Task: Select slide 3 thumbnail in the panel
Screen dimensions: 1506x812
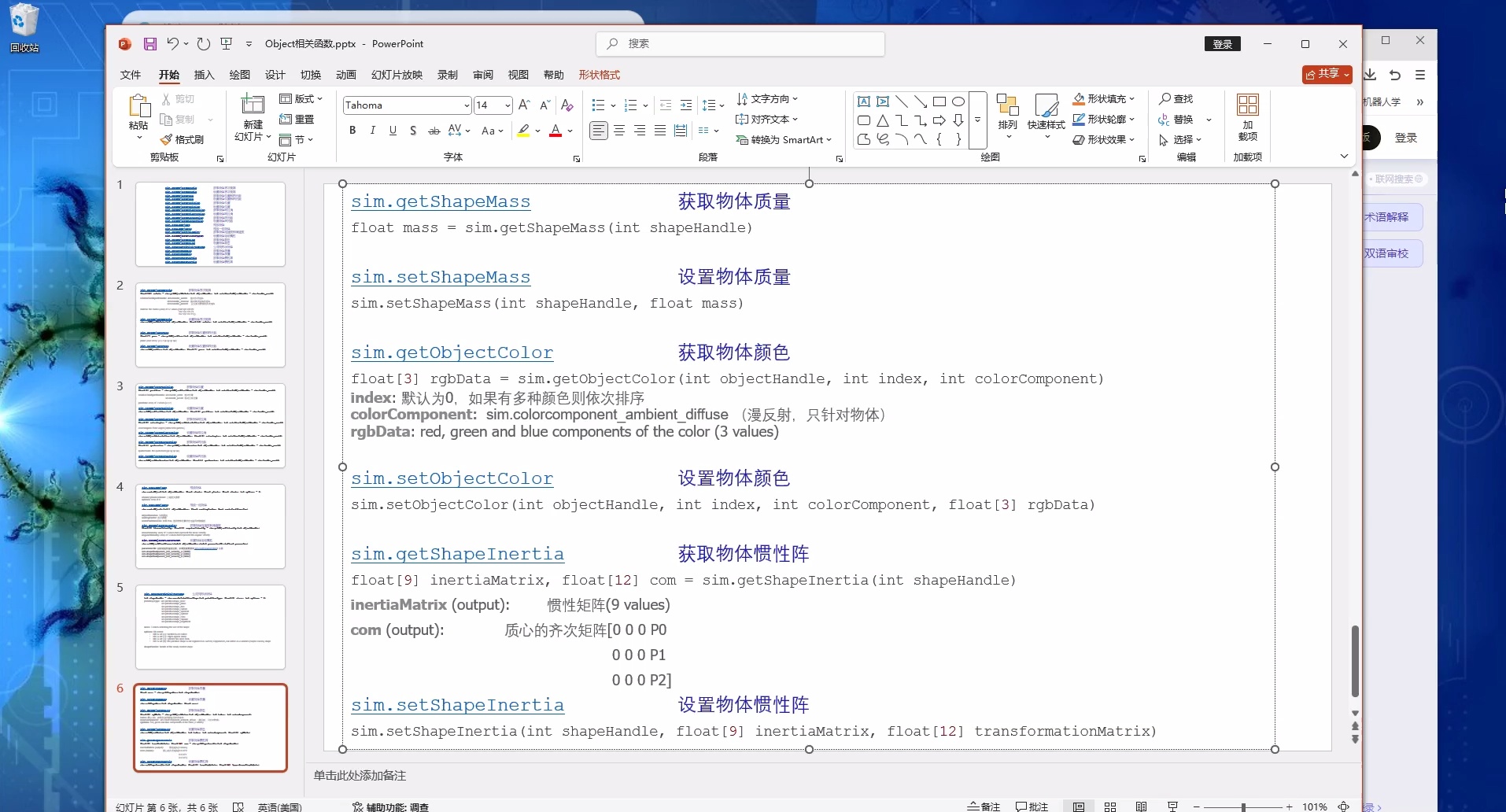Action: [210, 426]
